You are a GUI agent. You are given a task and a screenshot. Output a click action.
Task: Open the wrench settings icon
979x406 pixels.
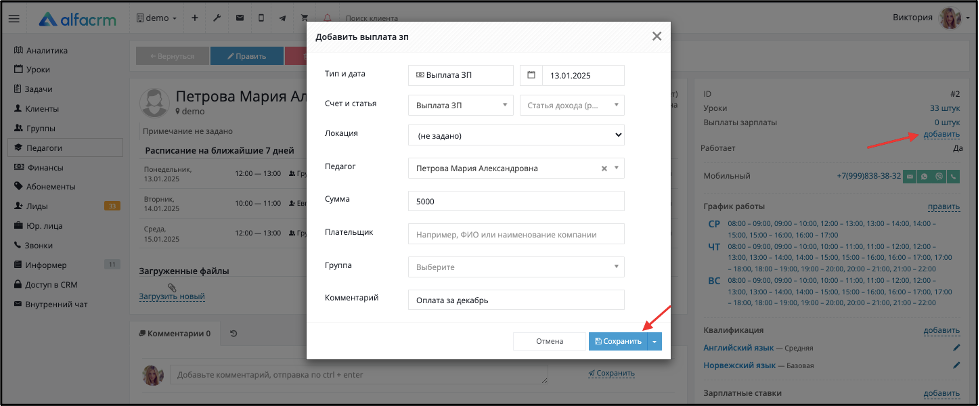pyautogui.click(x=217, y=18)
